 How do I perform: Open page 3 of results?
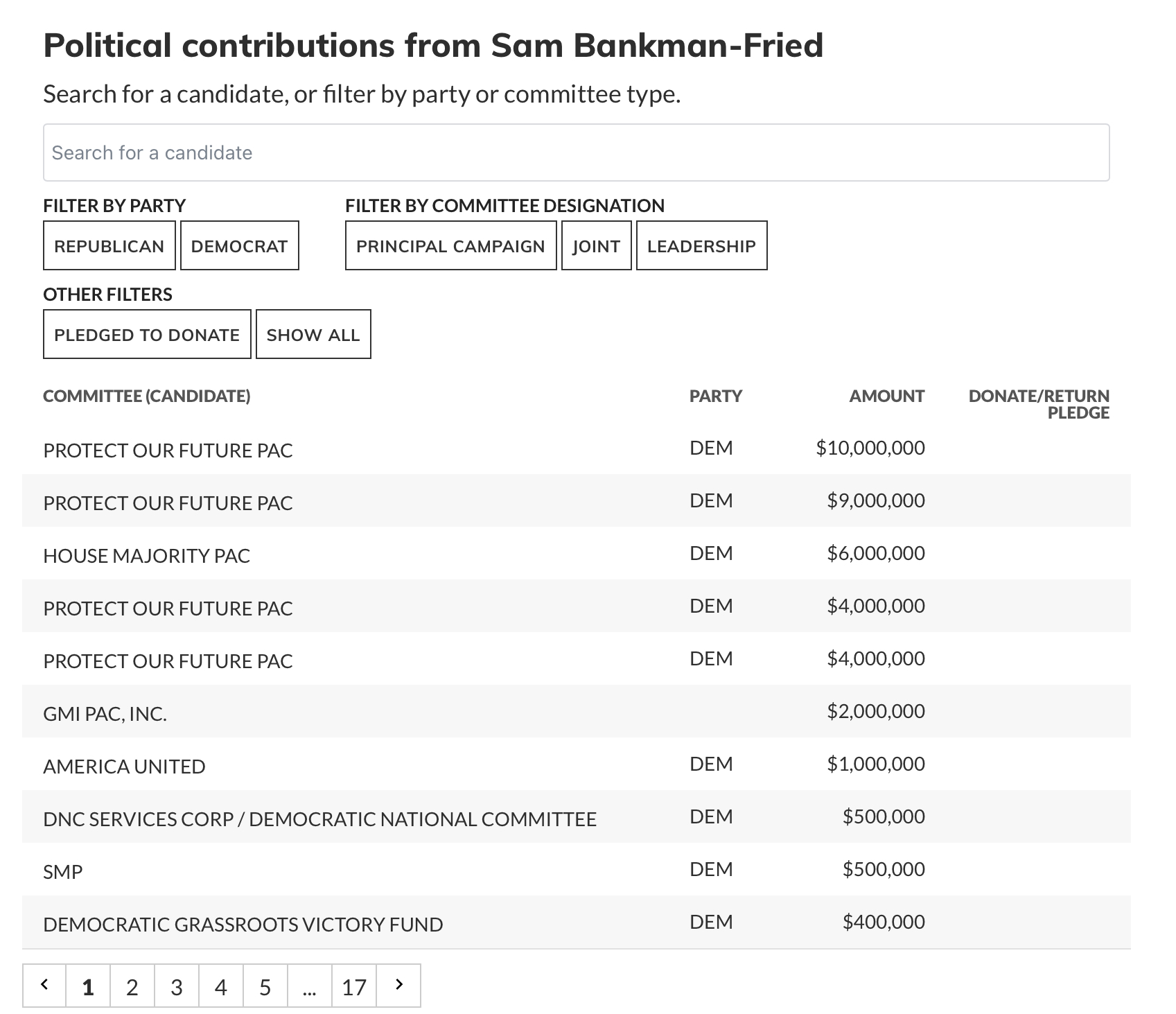tap(177, 985)
